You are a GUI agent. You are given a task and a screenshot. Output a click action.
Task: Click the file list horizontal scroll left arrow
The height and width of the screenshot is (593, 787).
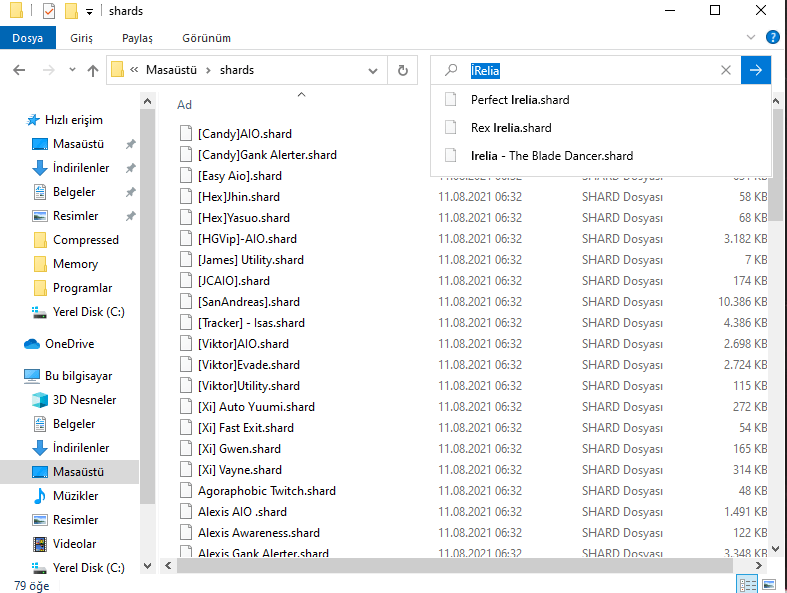168,566
